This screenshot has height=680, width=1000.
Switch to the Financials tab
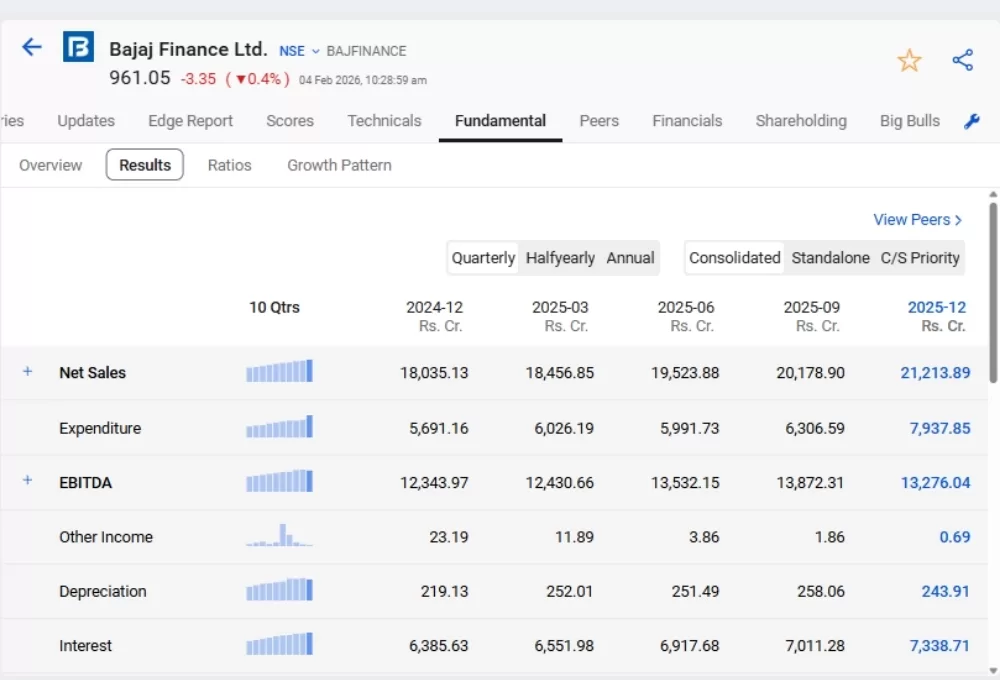pos(687,121)
